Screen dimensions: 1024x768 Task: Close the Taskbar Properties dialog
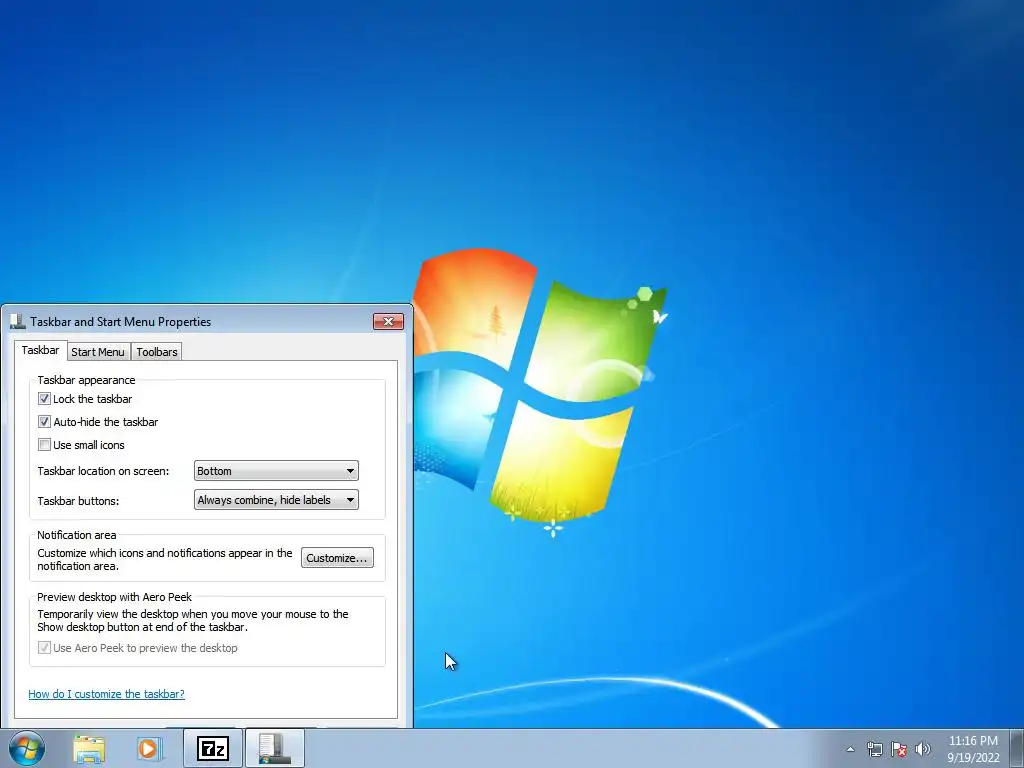pyautogui.click(x=389, y=321)
